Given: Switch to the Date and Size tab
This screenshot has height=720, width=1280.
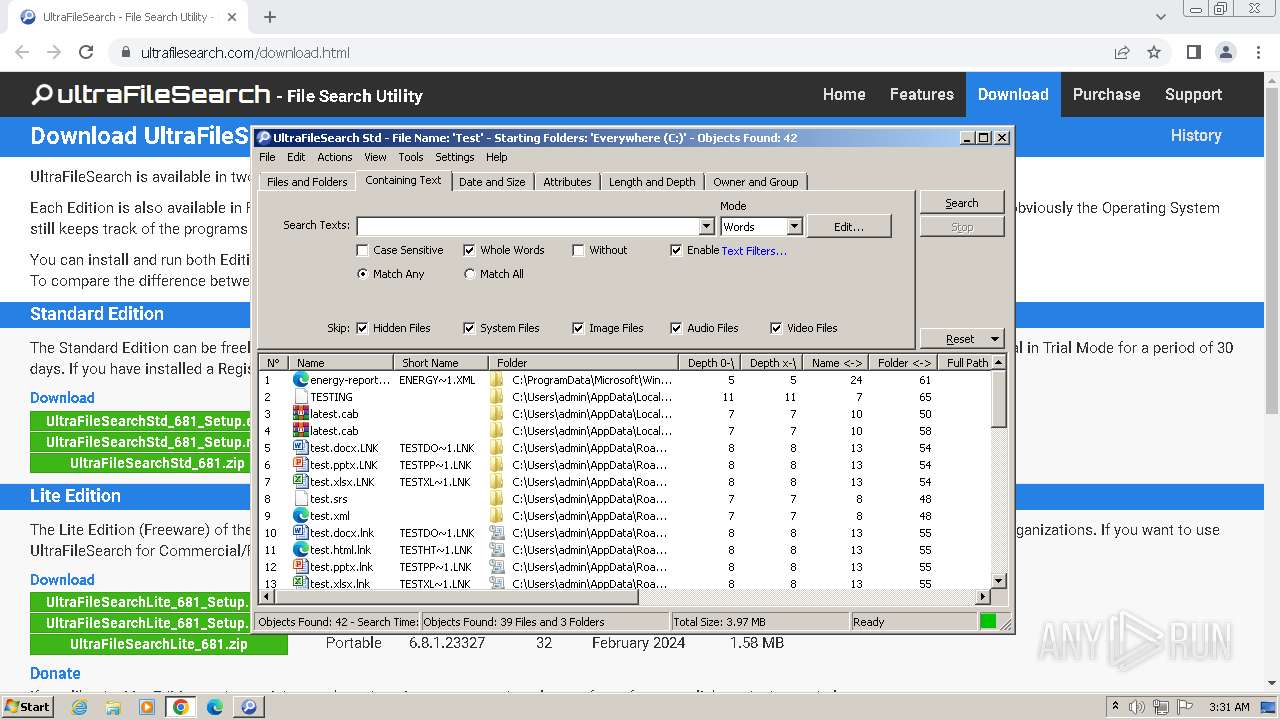Looking at the screenshot, I should pyautogui.click(x=492, y=182).
